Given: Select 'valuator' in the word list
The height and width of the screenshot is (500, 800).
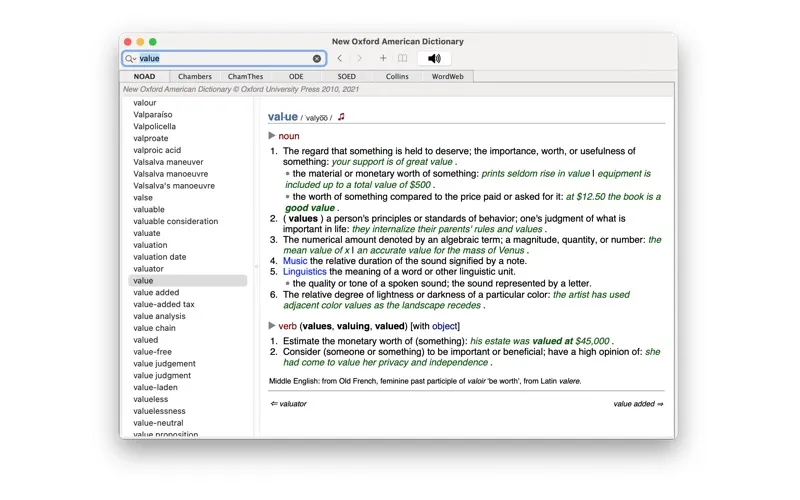Looking at the screenshot, I should coord(148,268).
